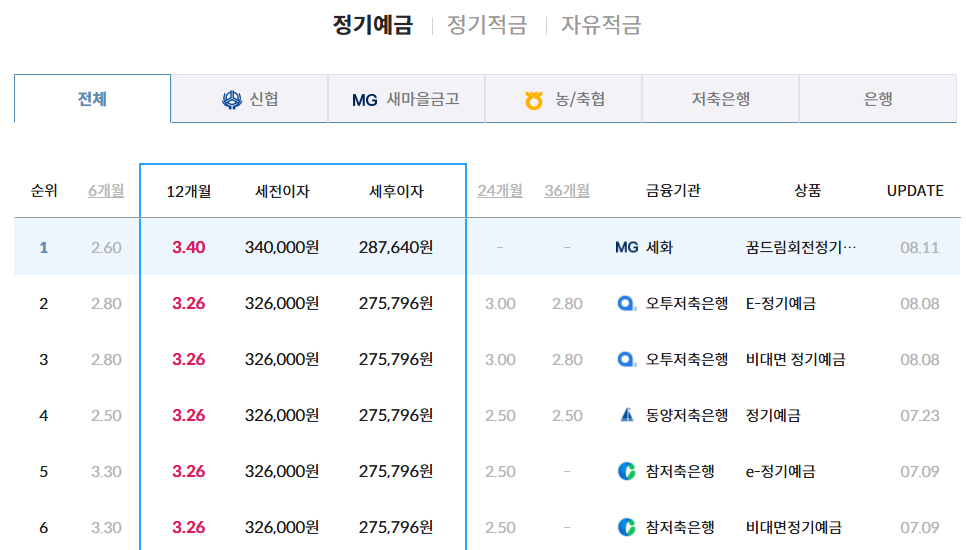
Task: Open the 농/축협 tab
Action: click(x=564, y=99)
